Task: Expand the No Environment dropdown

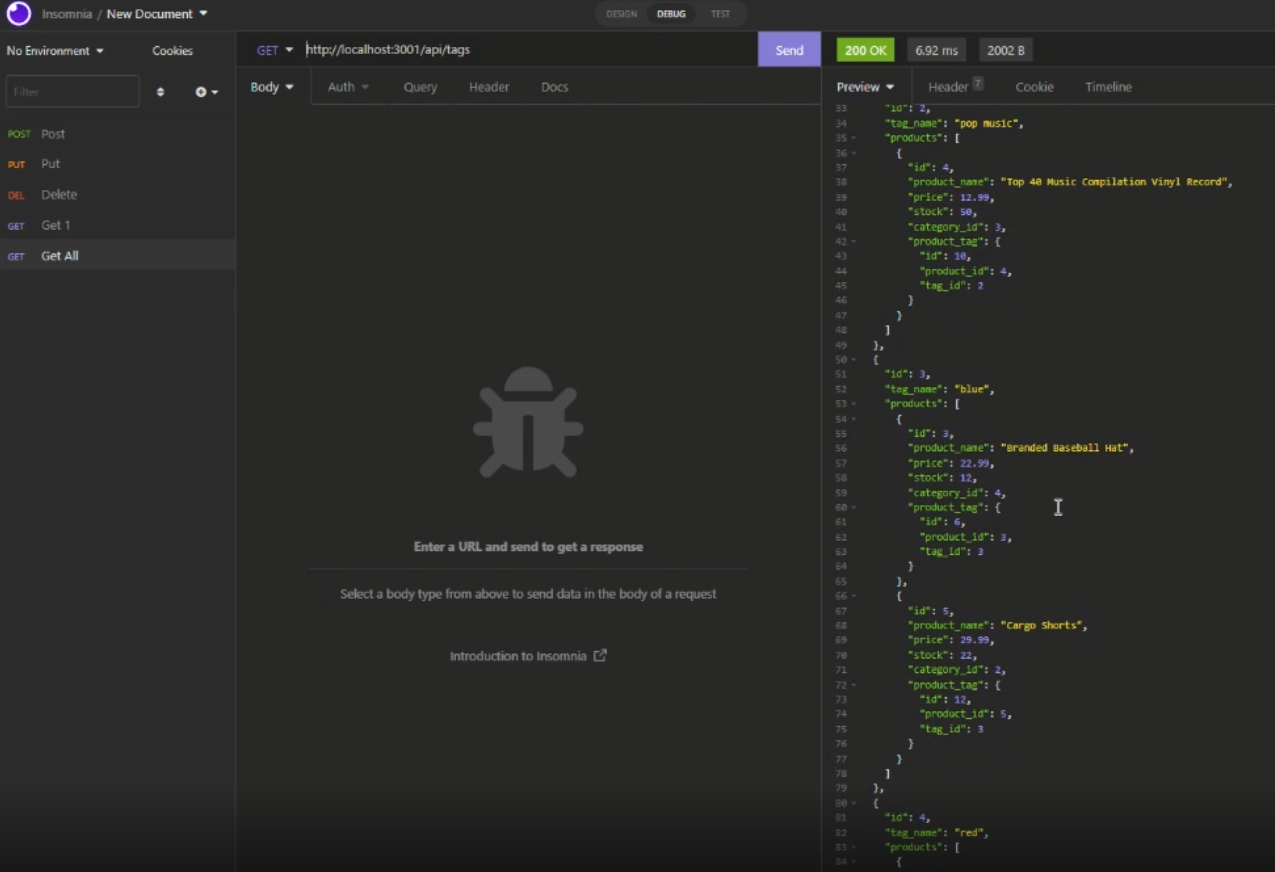Action: (55, 51)
